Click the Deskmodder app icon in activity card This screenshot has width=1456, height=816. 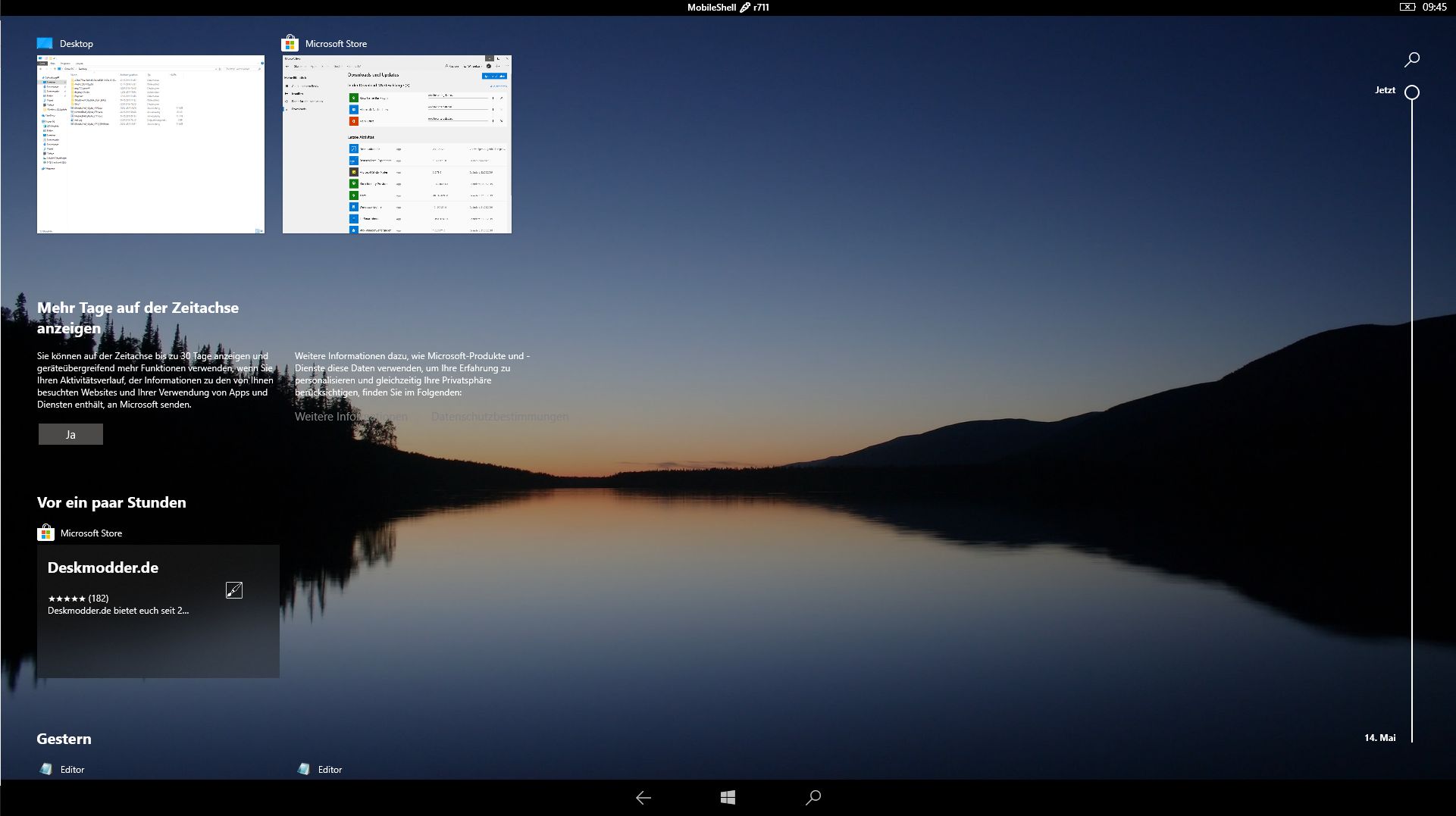[234, 590]
